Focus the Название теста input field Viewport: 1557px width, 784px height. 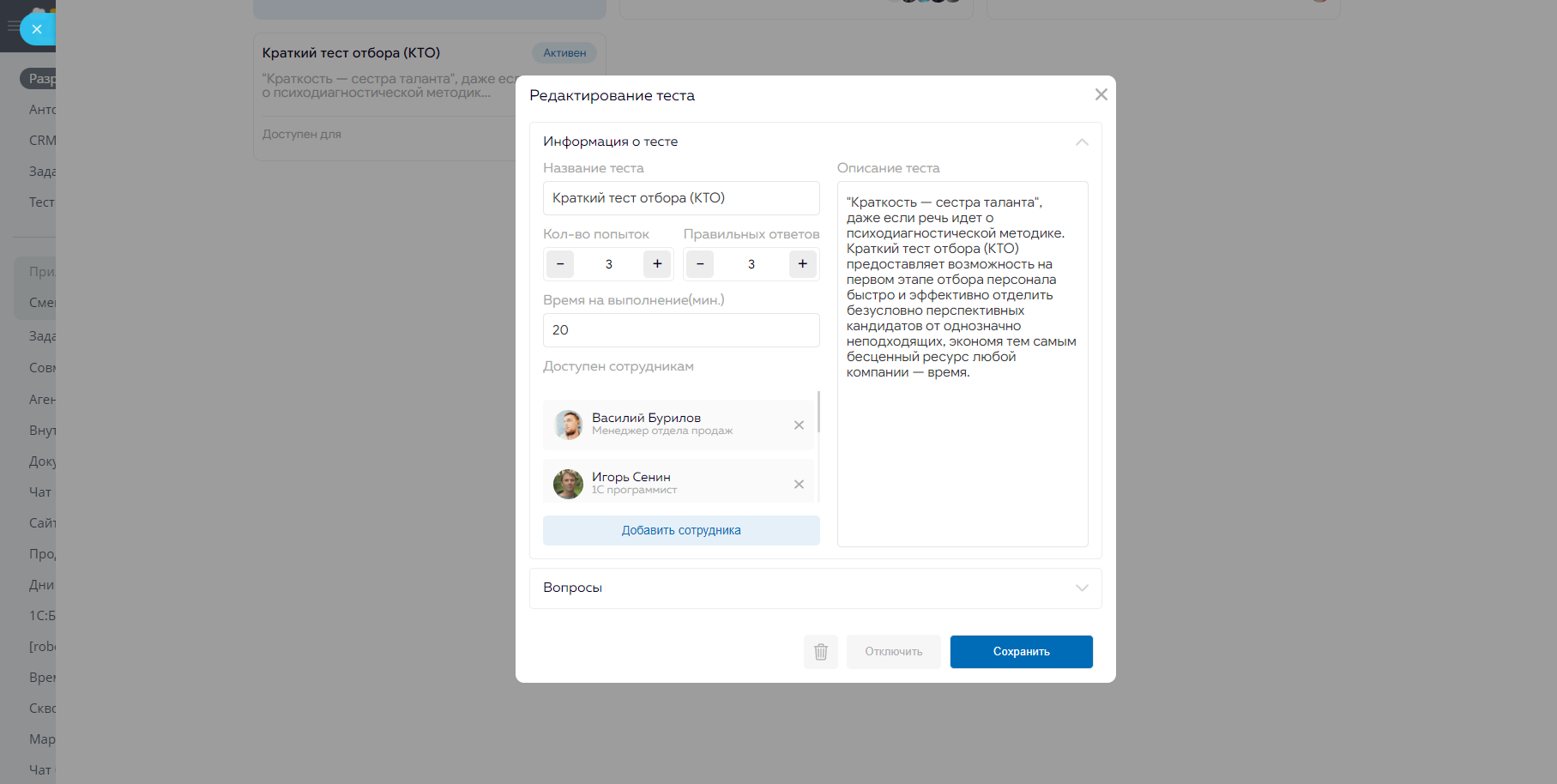click(681, 198)
